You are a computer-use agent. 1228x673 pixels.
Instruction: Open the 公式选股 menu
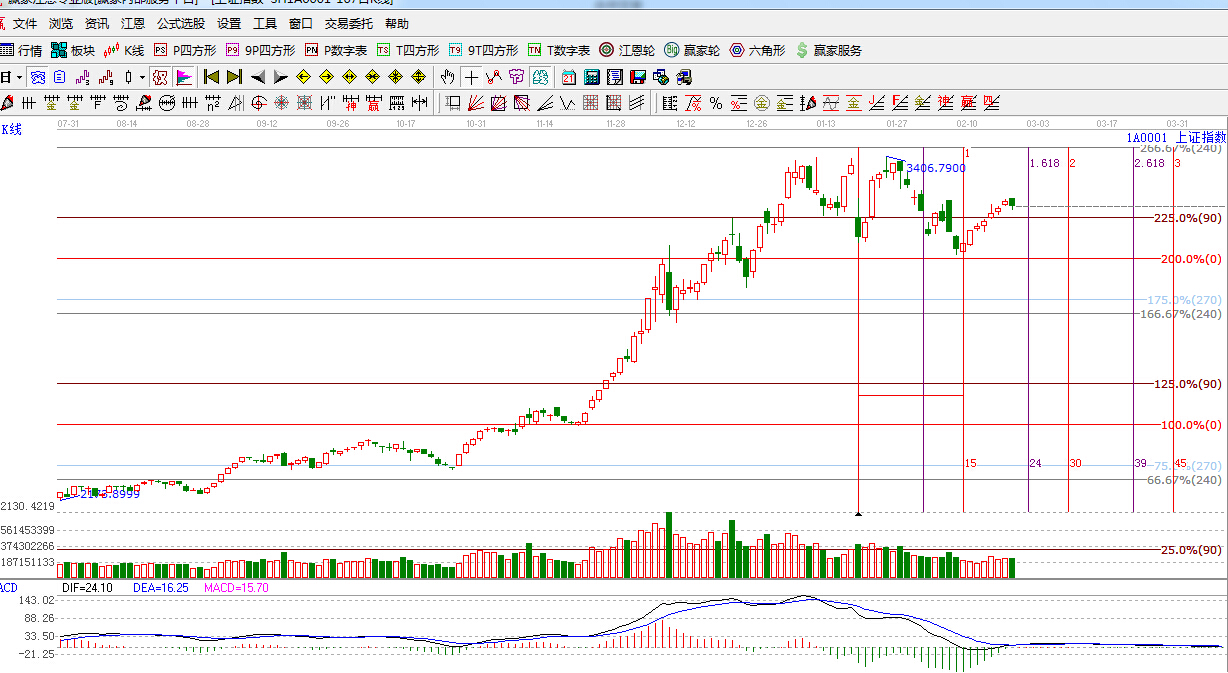pyautogui.click(x=181, y=24)
